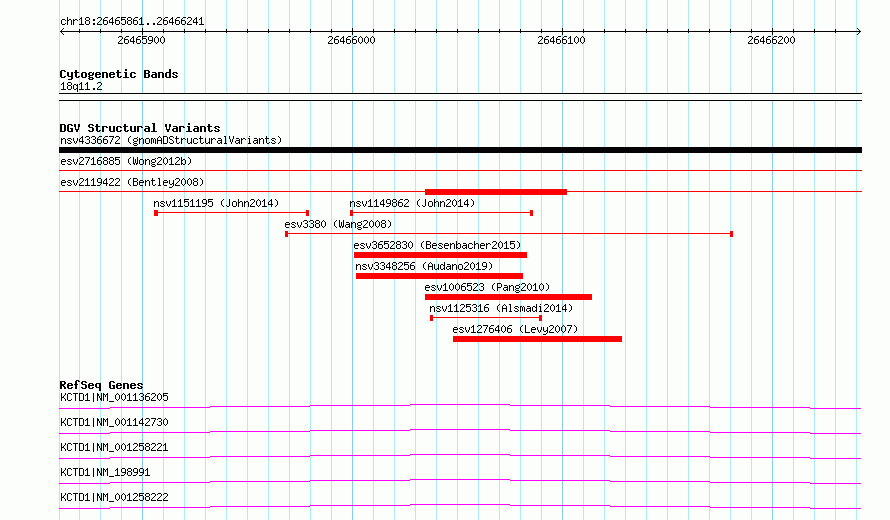Open esv1276406 (Levy2007) label
The image size is (890, 520).
(x=515, y=329)
